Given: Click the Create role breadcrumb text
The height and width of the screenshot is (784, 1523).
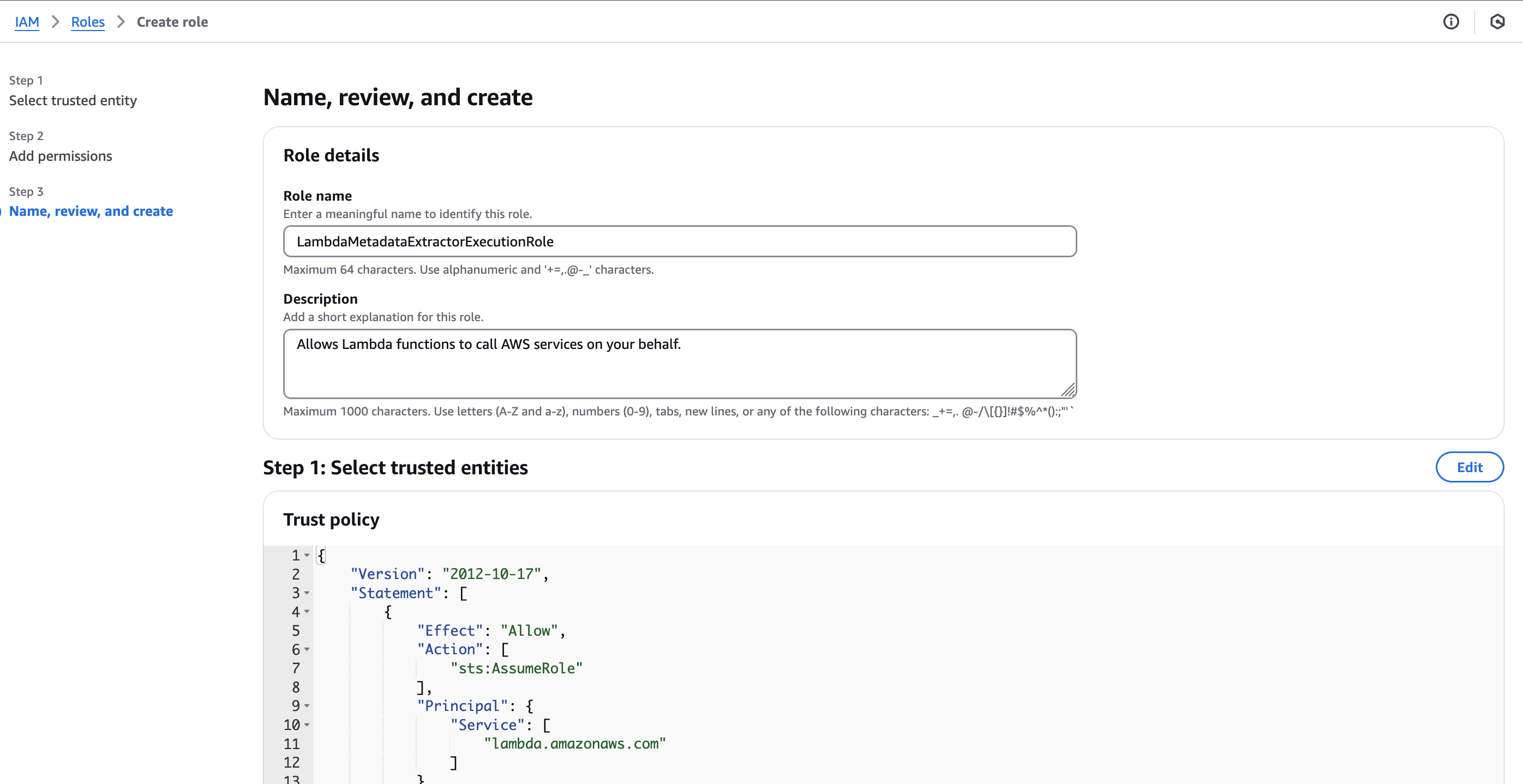Looking at the screenshot, I should click(x=172, y=22).
